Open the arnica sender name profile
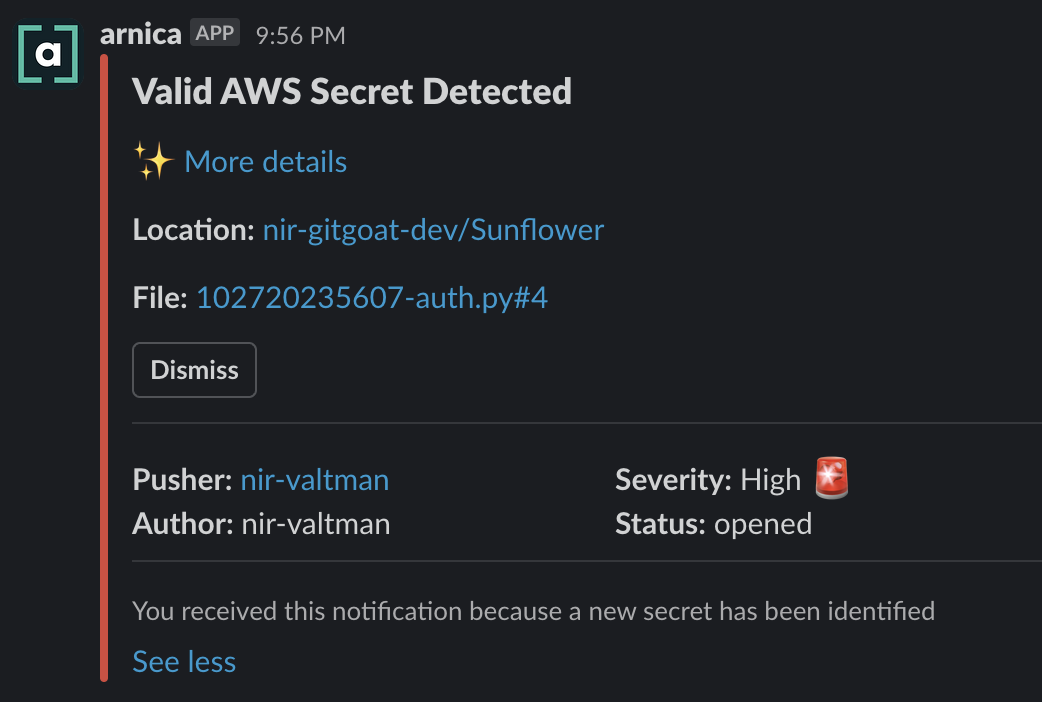This screenshot has width=1042, height=702. [x=140, y=34]
